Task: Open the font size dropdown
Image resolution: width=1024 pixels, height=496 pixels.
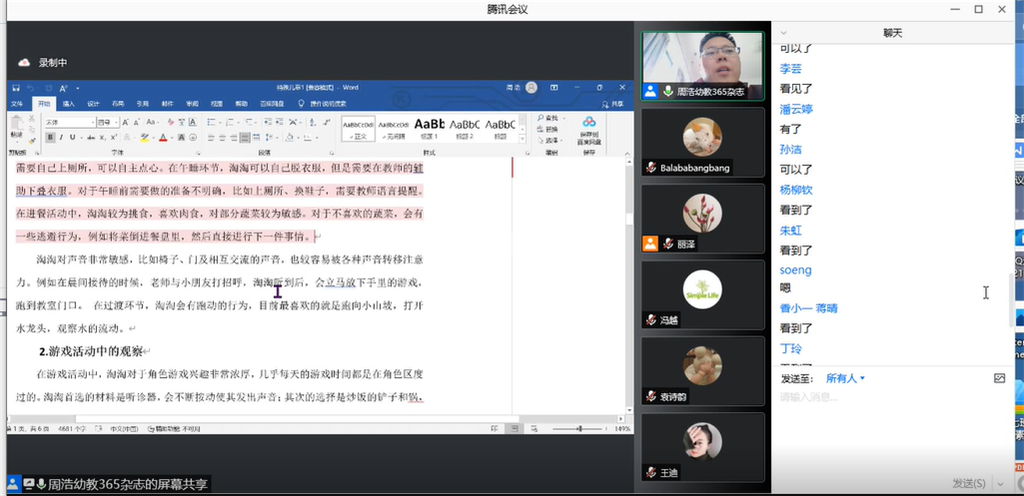Action: pos(106,122)
